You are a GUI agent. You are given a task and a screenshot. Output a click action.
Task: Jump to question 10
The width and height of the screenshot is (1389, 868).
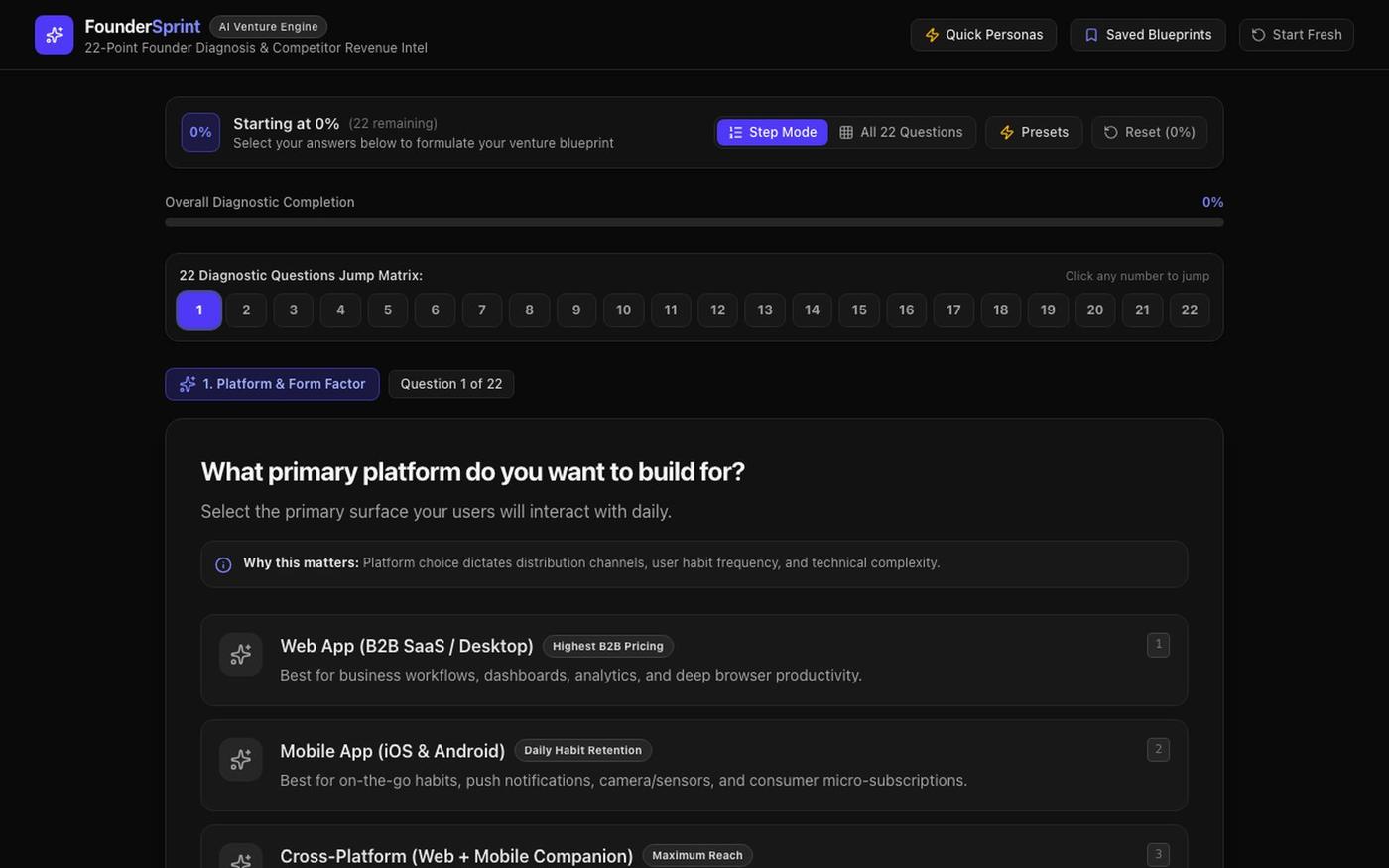(x=623, y=310)
